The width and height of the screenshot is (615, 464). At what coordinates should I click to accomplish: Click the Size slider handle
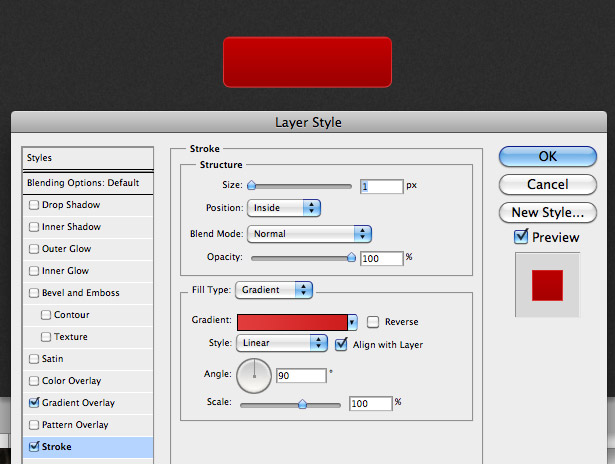(x=251, y=186)
